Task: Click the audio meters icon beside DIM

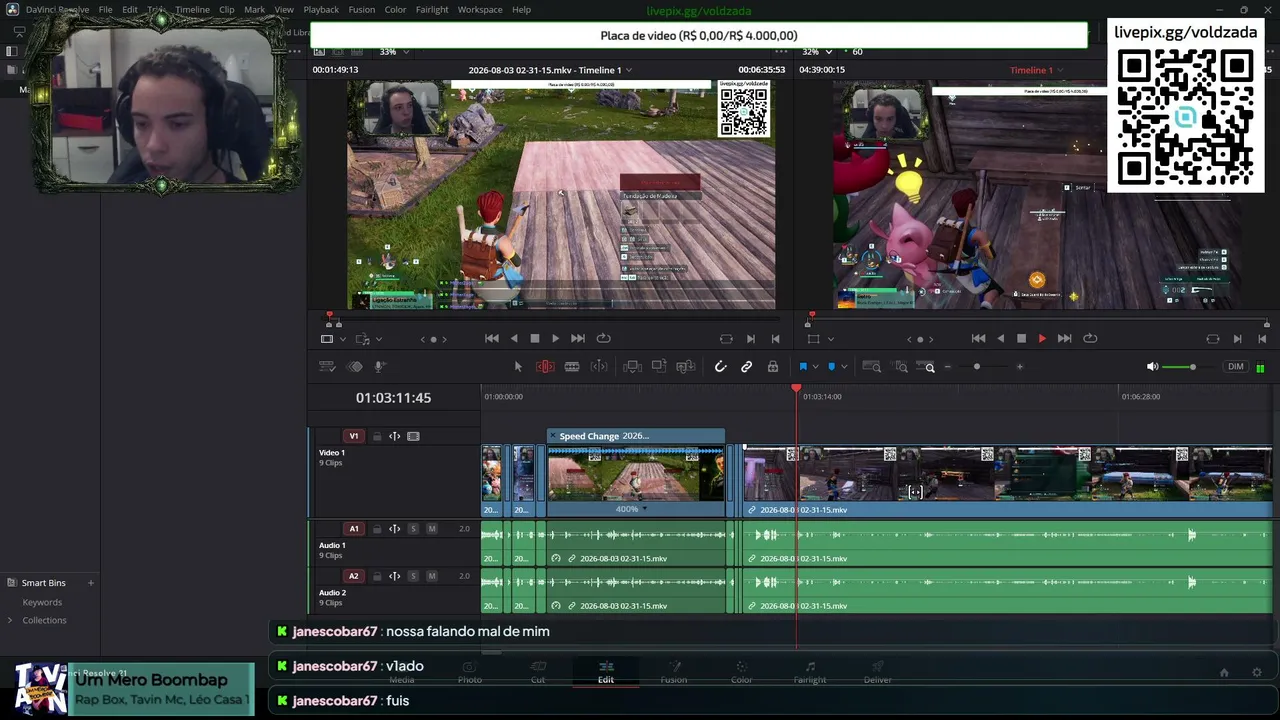Action: pos(1260,367)
